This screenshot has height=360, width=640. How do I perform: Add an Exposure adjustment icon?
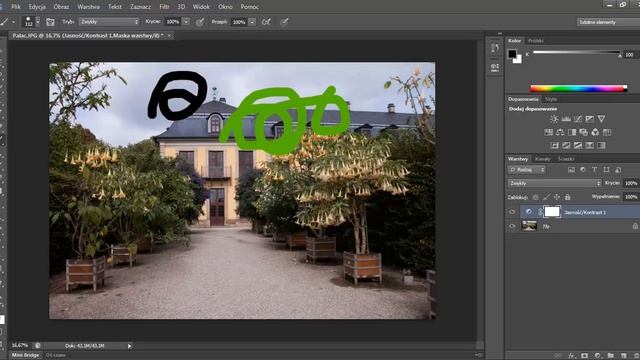coord(589,119)
